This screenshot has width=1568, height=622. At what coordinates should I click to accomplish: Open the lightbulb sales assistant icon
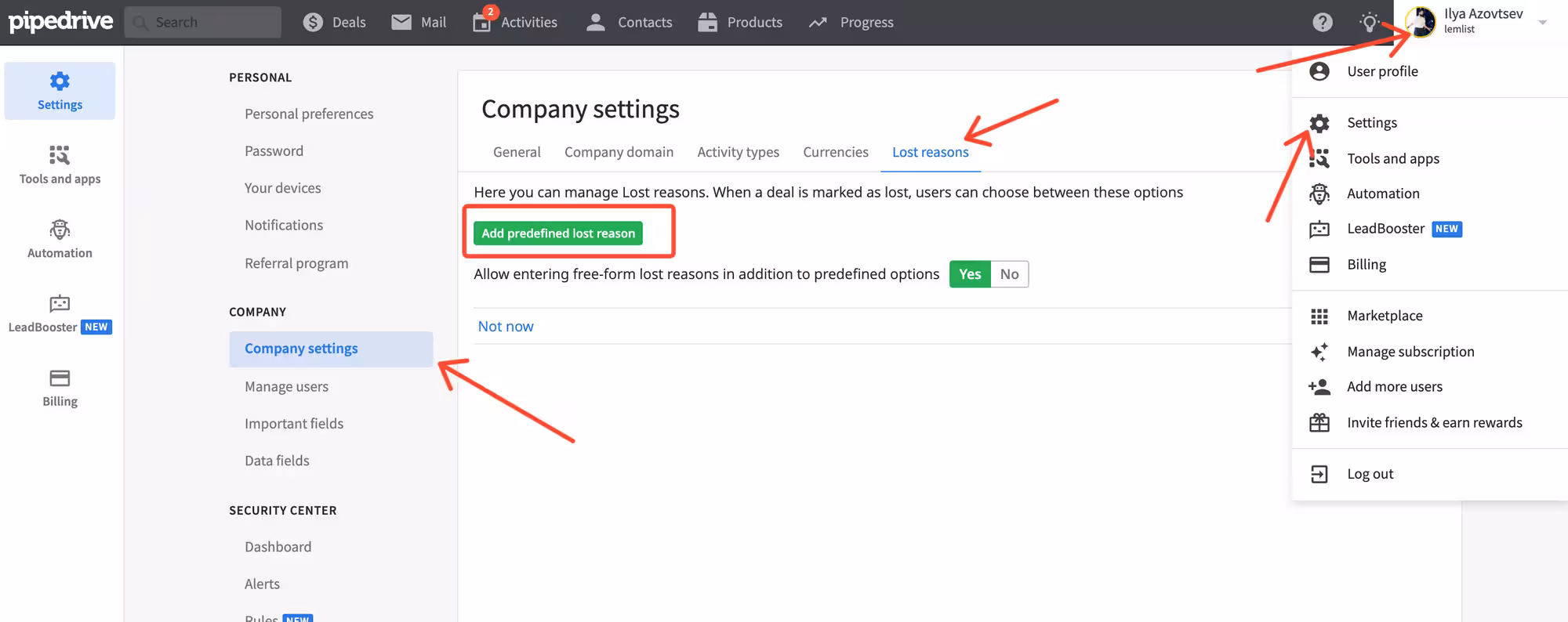point(1369,22)
